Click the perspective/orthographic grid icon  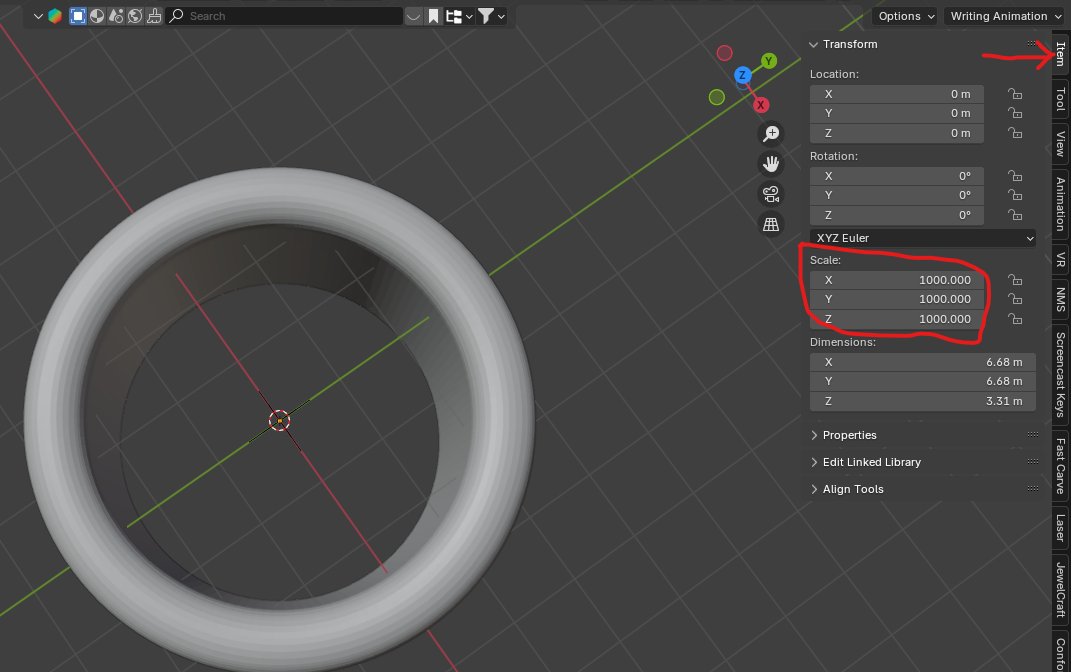pyautogui.click(x=770, y=224)
